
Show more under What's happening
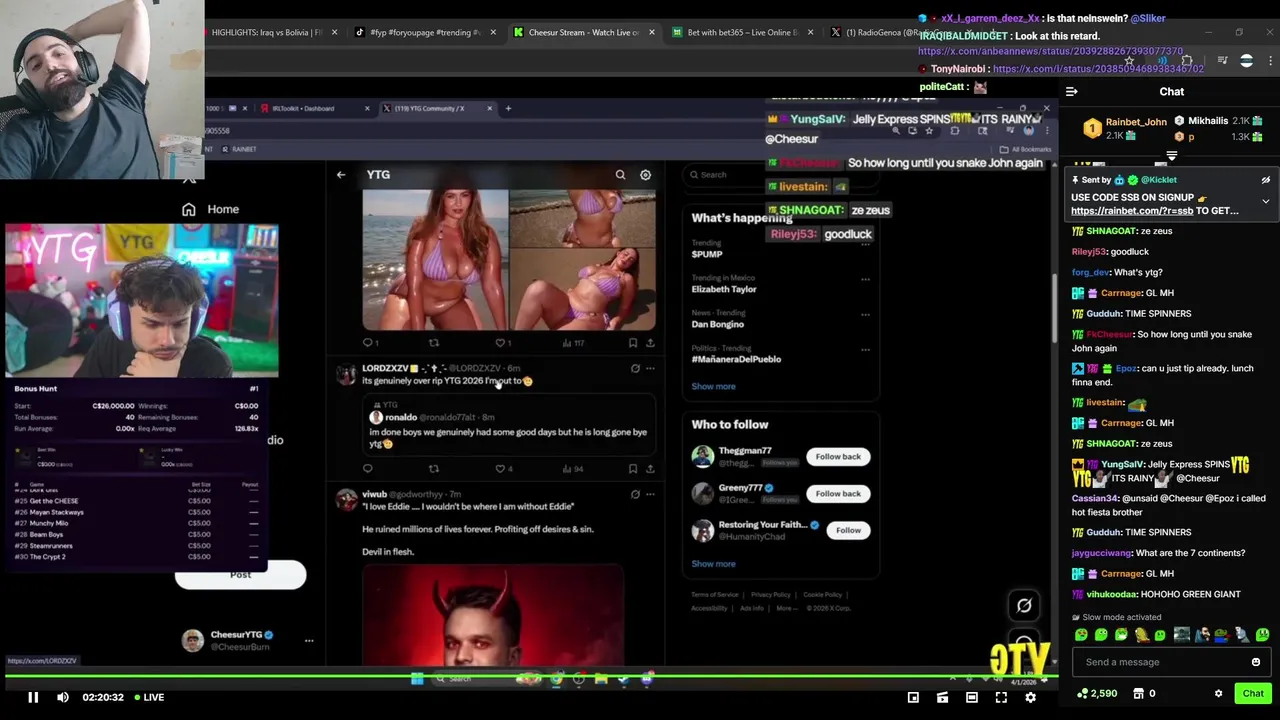(713, 386)
